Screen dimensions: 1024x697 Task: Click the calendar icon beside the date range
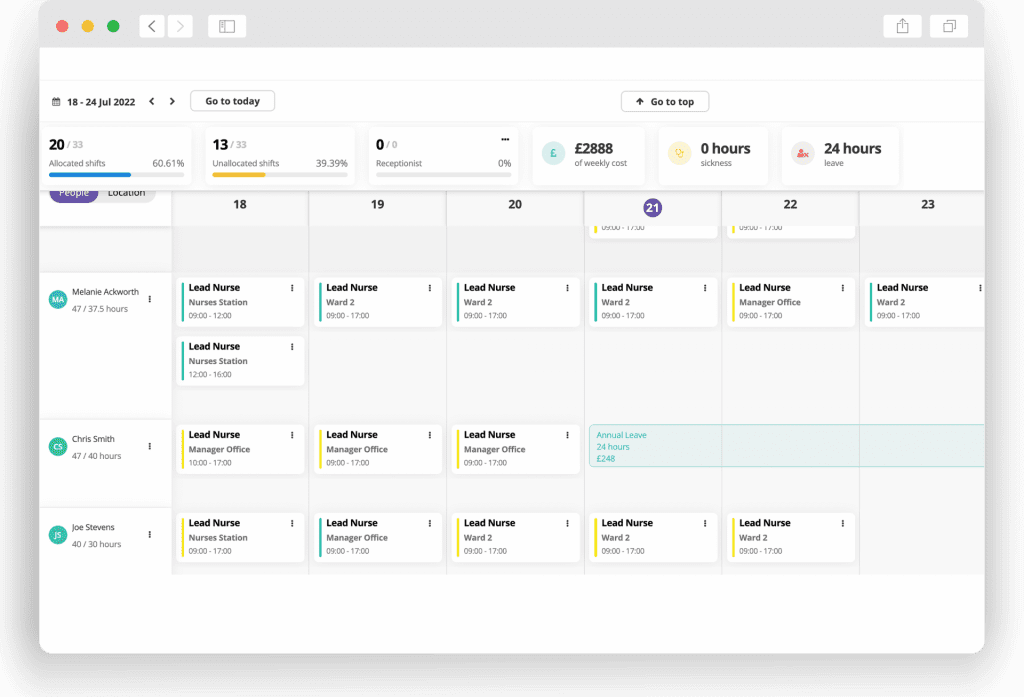[56, 102]
